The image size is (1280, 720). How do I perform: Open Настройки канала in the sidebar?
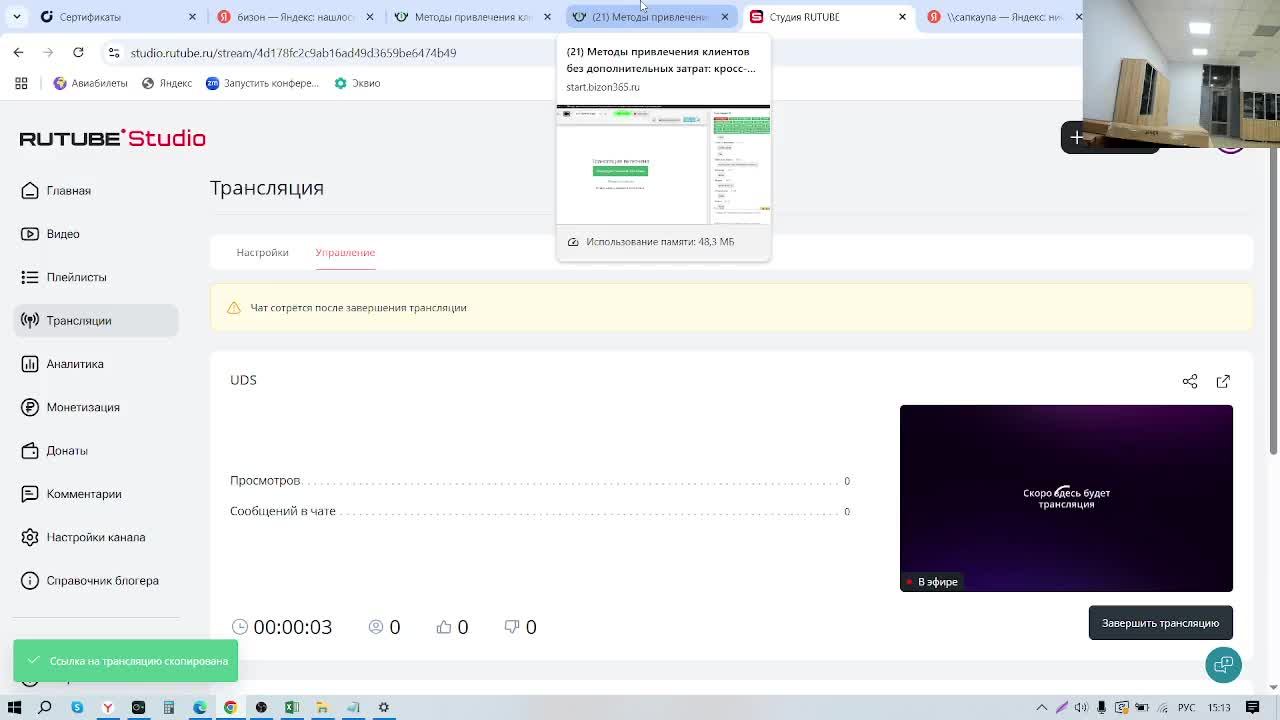[96, 537]
